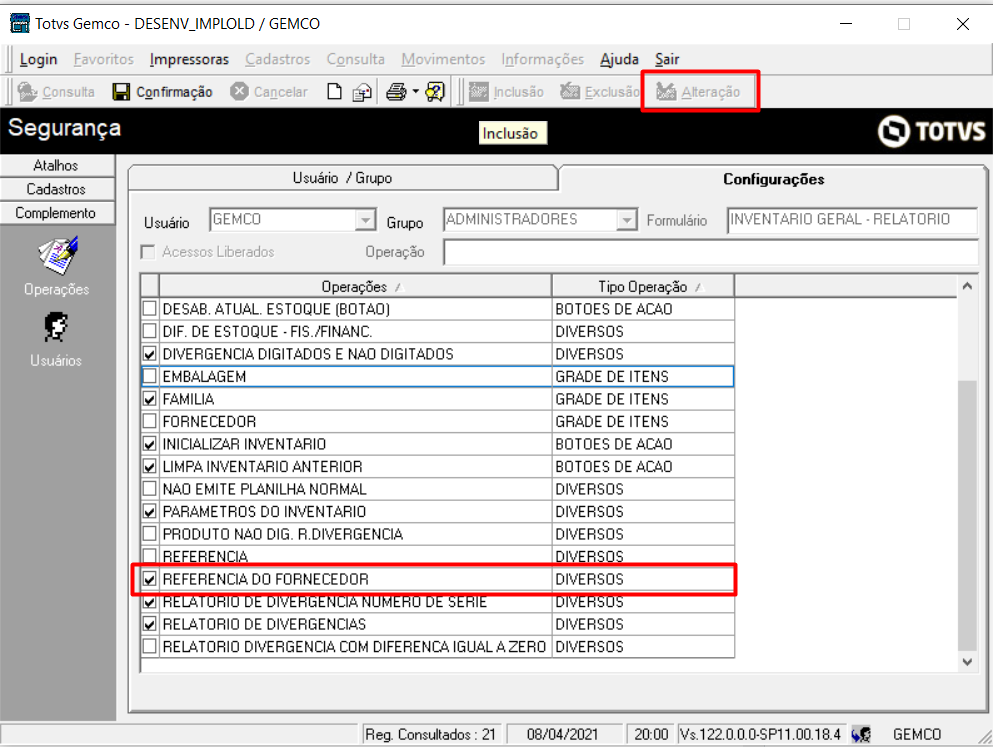Switch to Usuário / Grupo tab

(x=343, y=178)
